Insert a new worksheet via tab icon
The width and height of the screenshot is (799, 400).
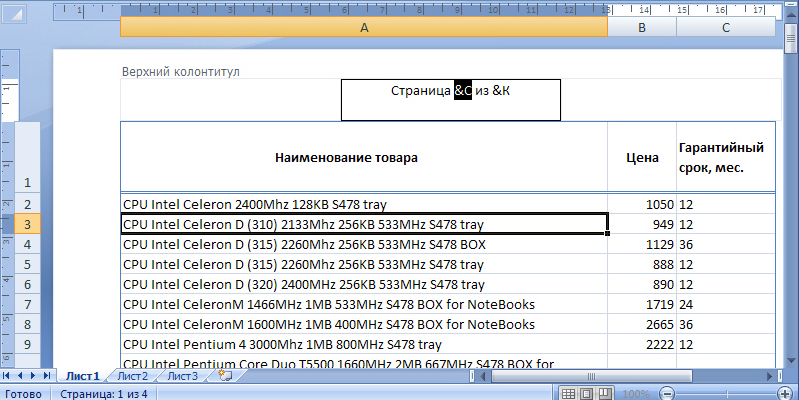click(225, 376)
